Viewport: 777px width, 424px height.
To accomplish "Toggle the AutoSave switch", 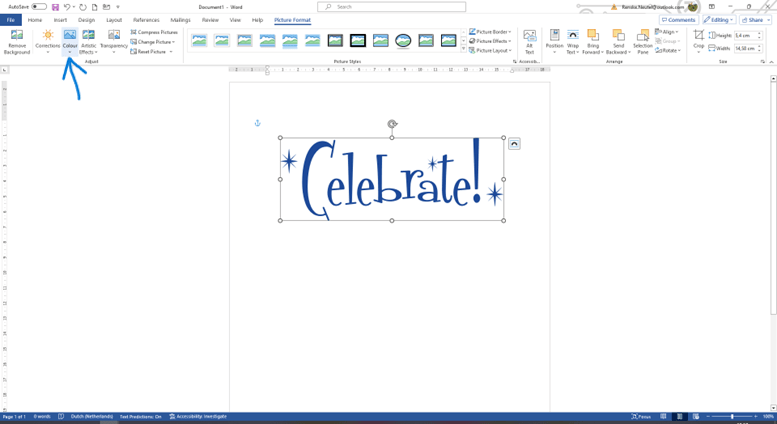I will point(38,6).
